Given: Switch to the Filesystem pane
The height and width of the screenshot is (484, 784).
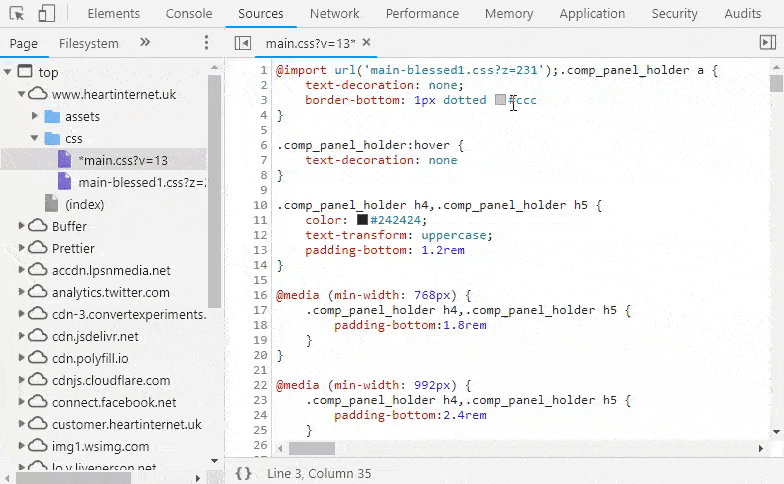Looking at the screenshot, I should pos(88,43).
